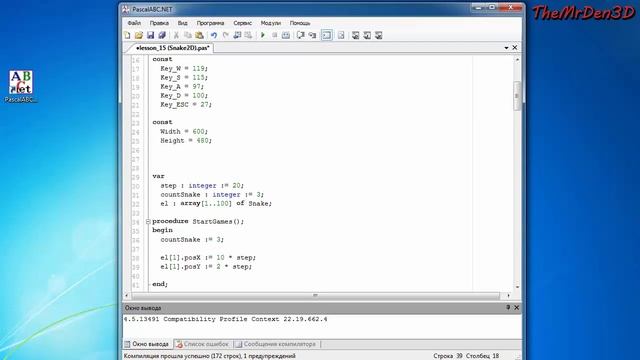This screenshot has width=640, height=360.
Task: Collapse the StartGames procedure fold marker
Action: [148, 221]
